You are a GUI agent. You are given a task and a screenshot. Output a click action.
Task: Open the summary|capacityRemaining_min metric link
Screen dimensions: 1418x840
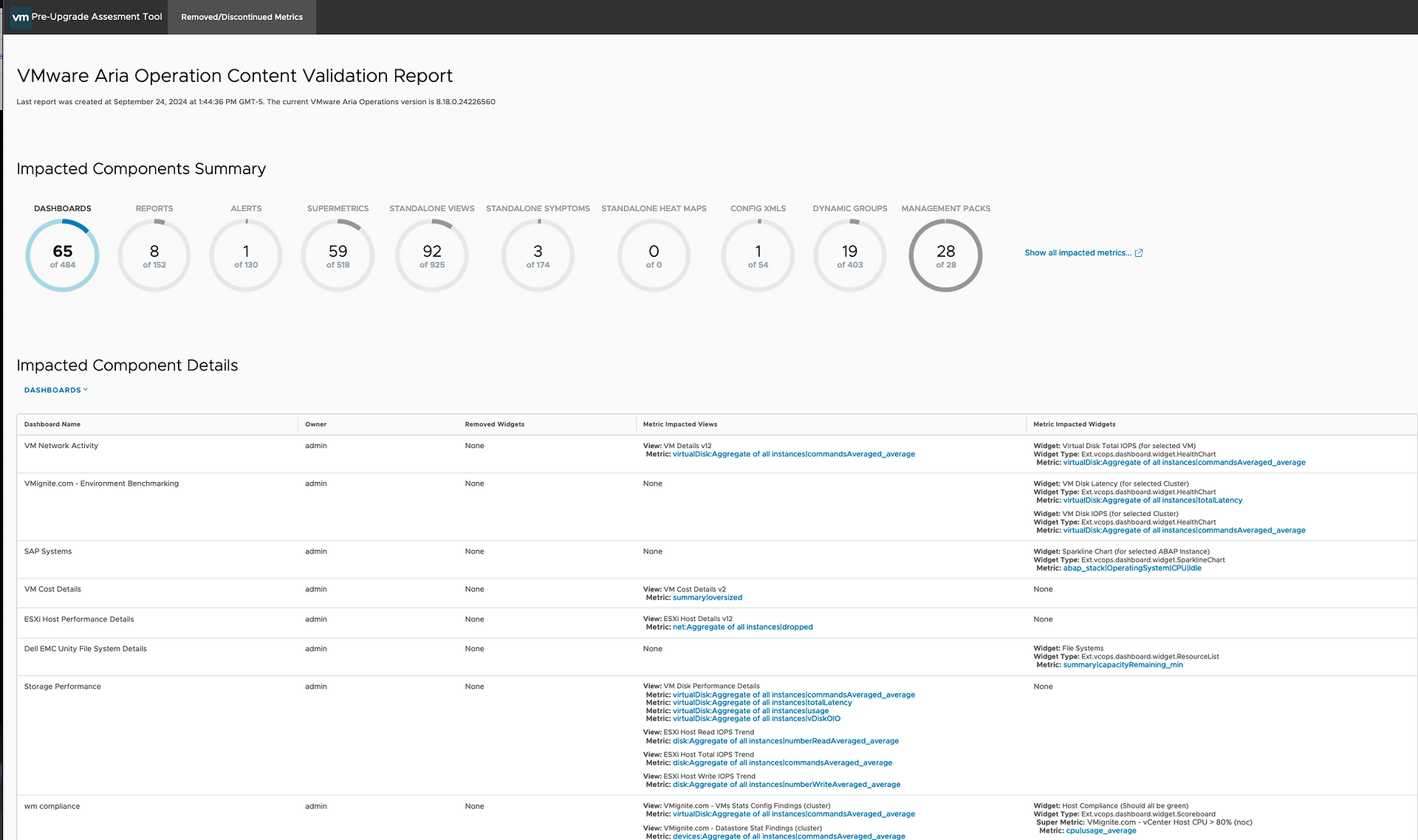pyautogui.click(x=1123, y=665)
